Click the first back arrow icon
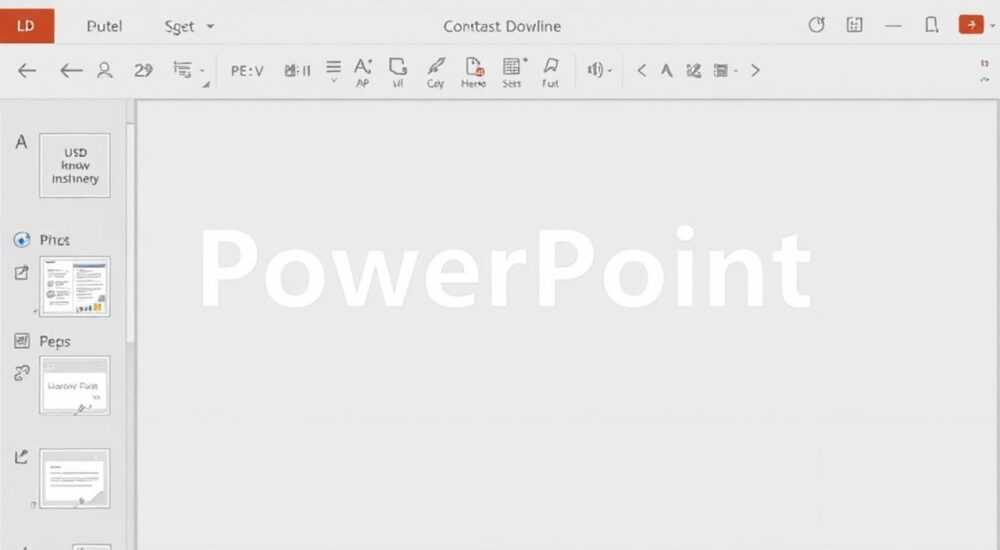The image size is (1000, 550). (x=27, y=70)
